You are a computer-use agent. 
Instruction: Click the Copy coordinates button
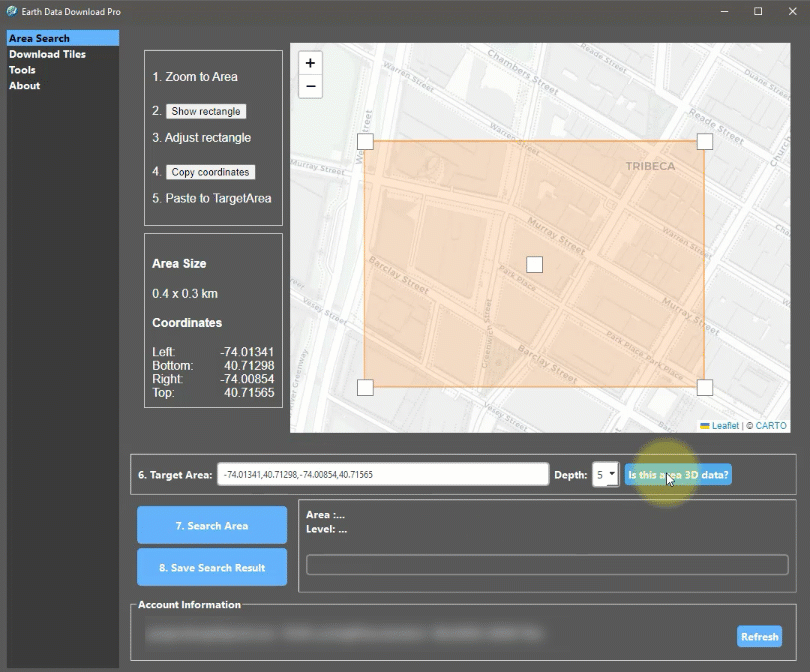(210, 172)
